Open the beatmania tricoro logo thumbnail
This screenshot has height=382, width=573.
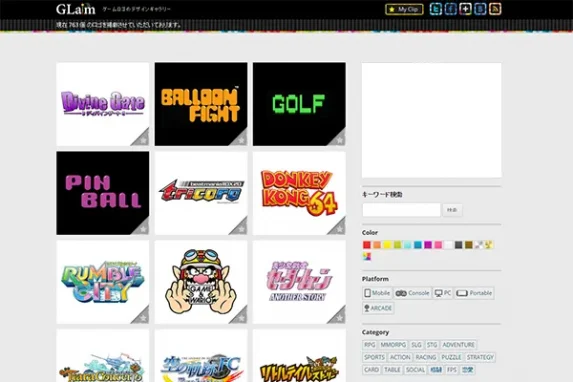pos(201,193)
